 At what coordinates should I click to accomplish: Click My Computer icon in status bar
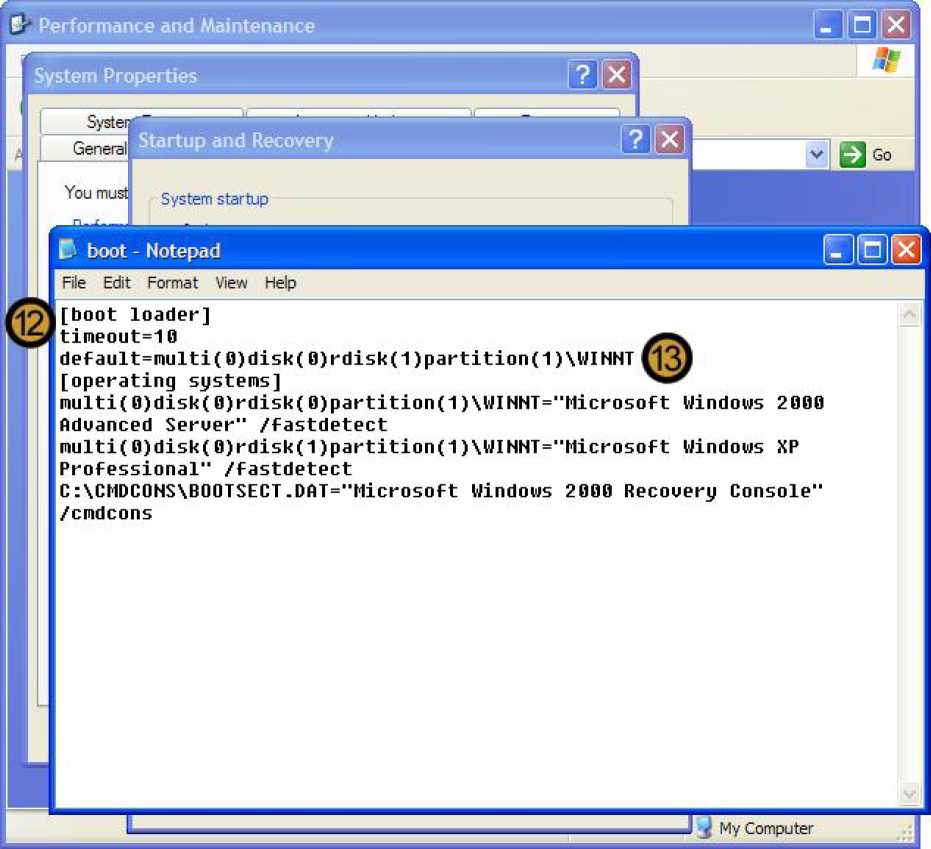(705, 828)
